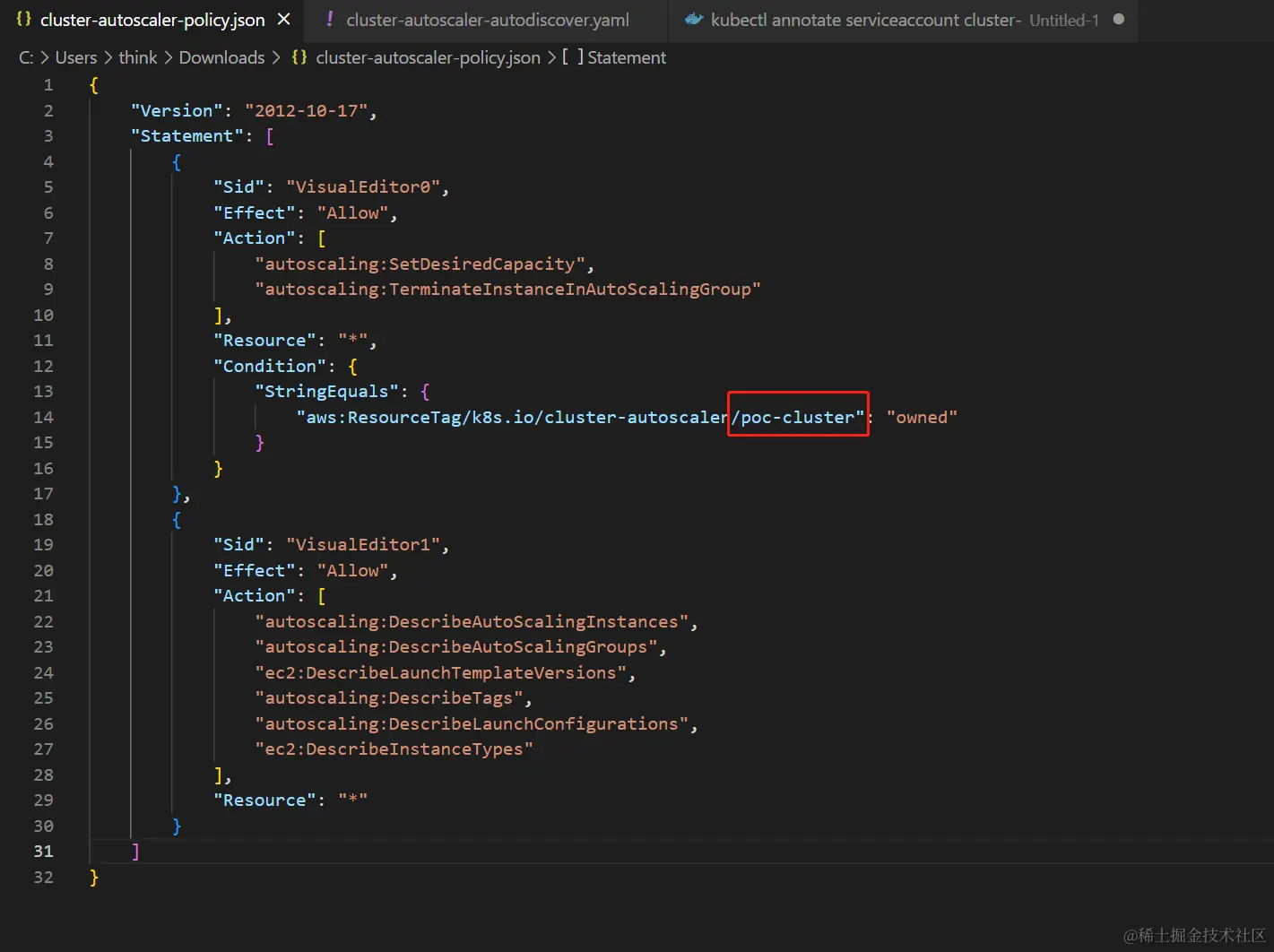Click JSON braces icon on policy tab
This screenshot has height=952, width=1274.
[x=24, y=19]
